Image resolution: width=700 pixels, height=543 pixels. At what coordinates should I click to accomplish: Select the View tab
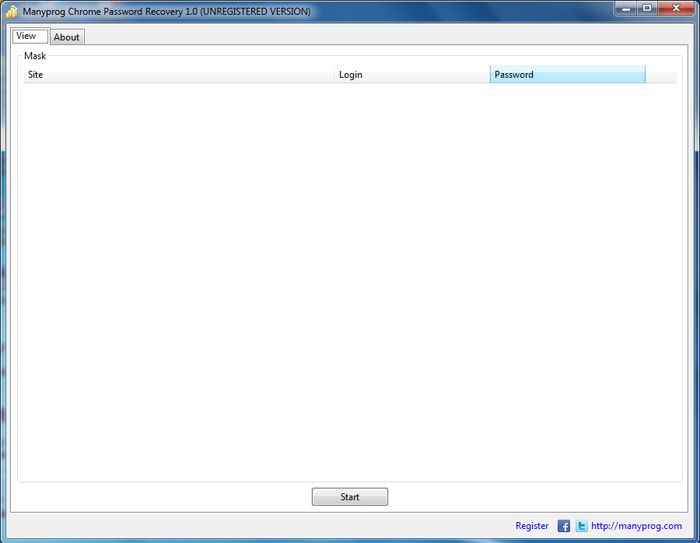point(29,36)
